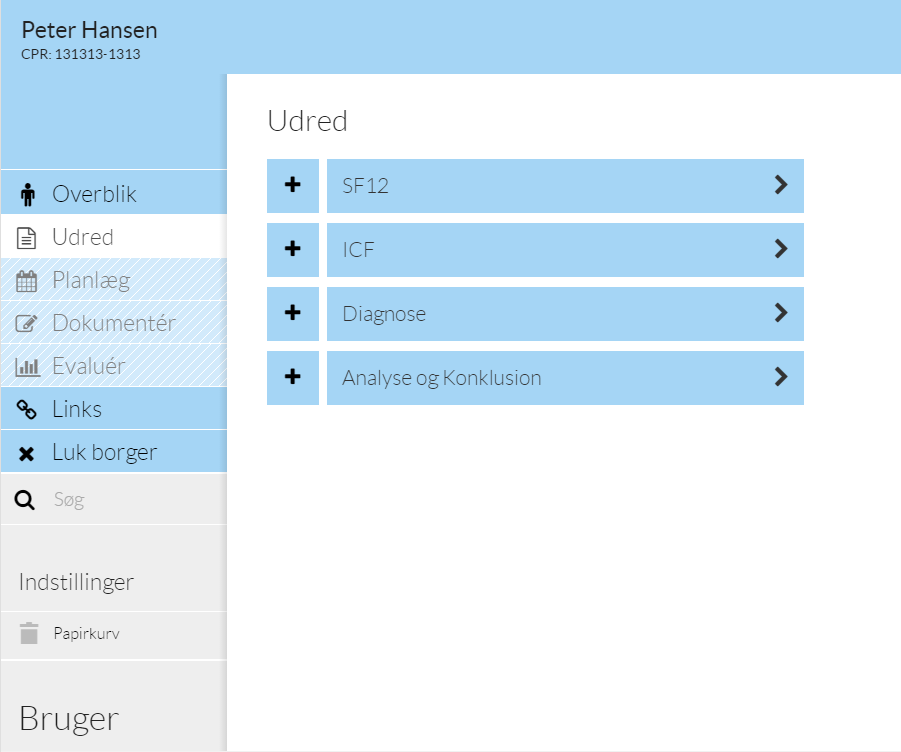Click the trash can icon for Papirkurv
This screenshot has height=752, width=901.
[x=29, y=633]
